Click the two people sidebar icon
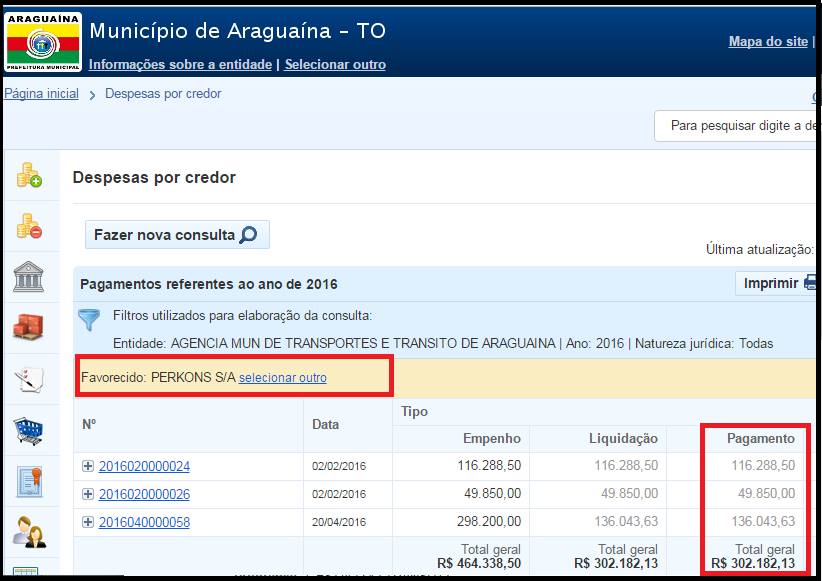 [29, 532]
